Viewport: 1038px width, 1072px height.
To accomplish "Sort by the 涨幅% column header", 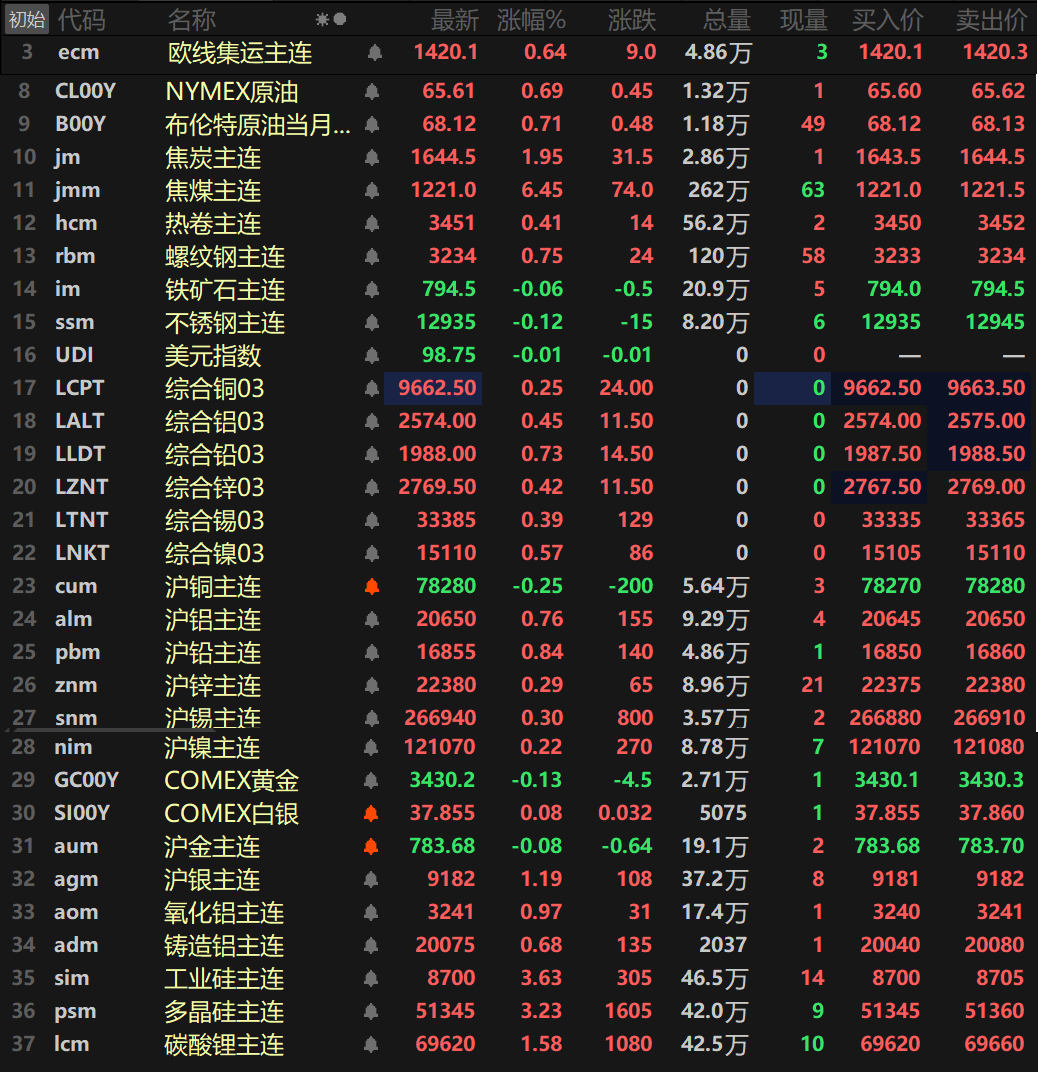I will (531, 19).
